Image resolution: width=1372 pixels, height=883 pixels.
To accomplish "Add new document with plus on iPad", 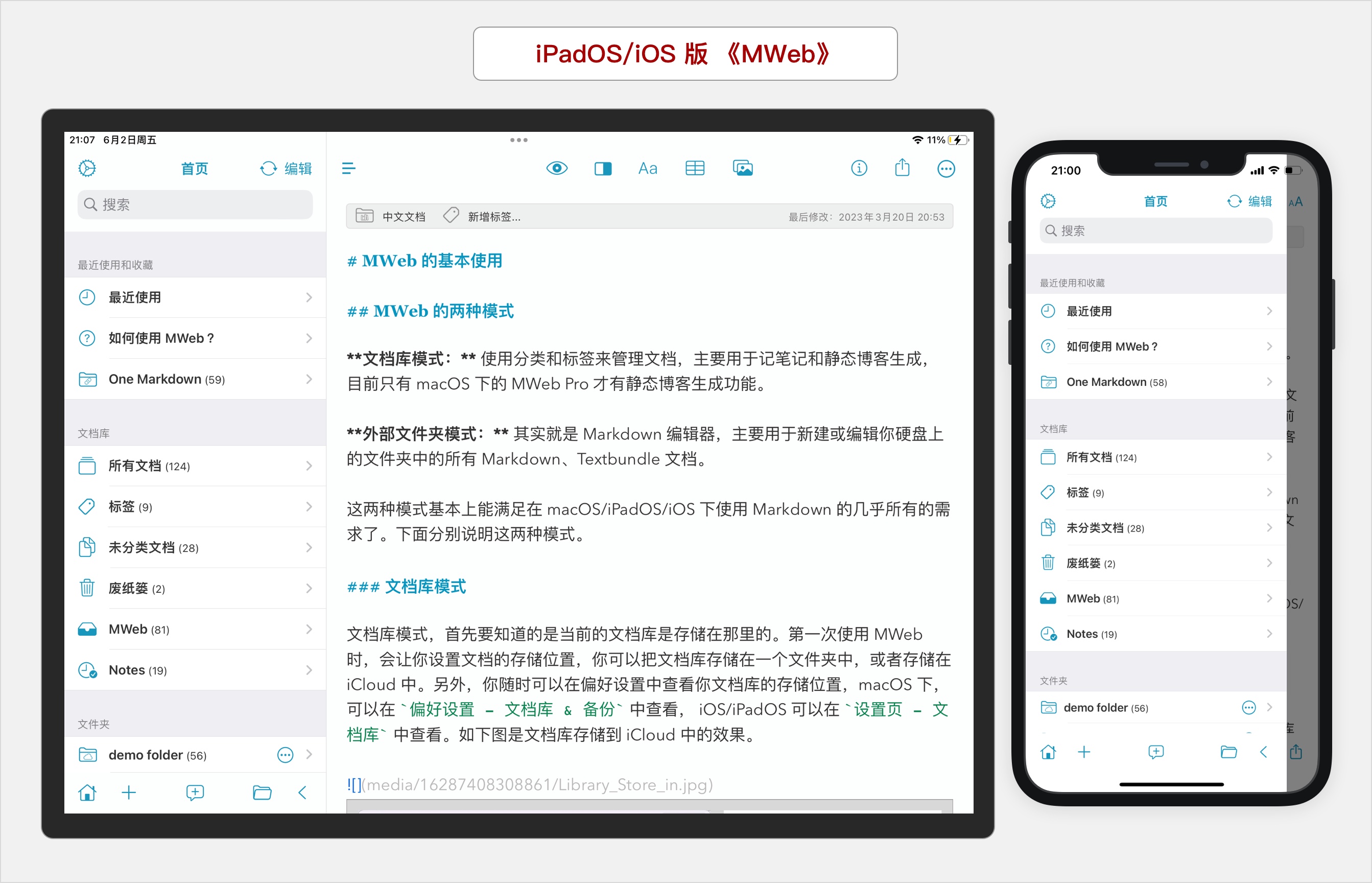I will pyautogui.click(x=129, y=793).
